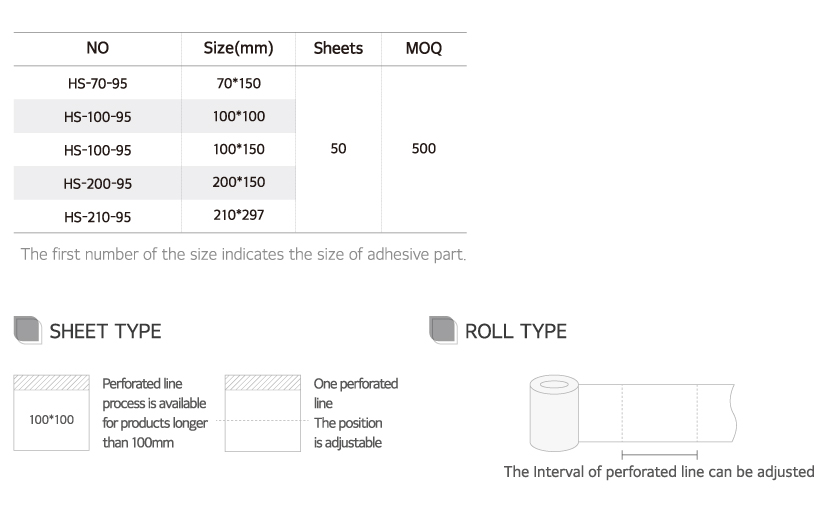The width and height of the screenshot is (835, 506).
Task: Click the 100*100 sheet diagram
Action: point(51,420)
